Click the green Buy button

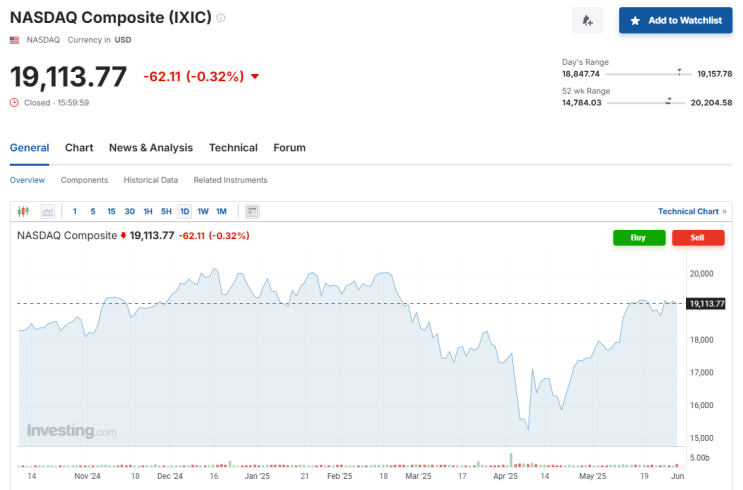(x=639, y=237)
